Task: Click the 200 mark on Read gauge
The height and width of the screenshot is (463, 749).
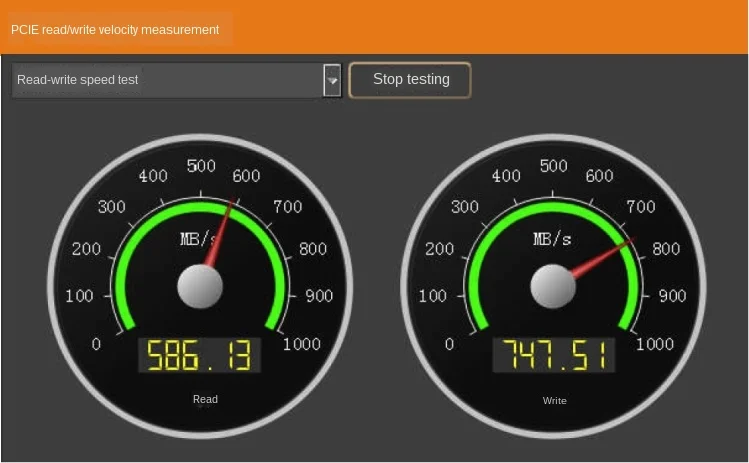Action: pyautogui.click(x=86, y=248)
